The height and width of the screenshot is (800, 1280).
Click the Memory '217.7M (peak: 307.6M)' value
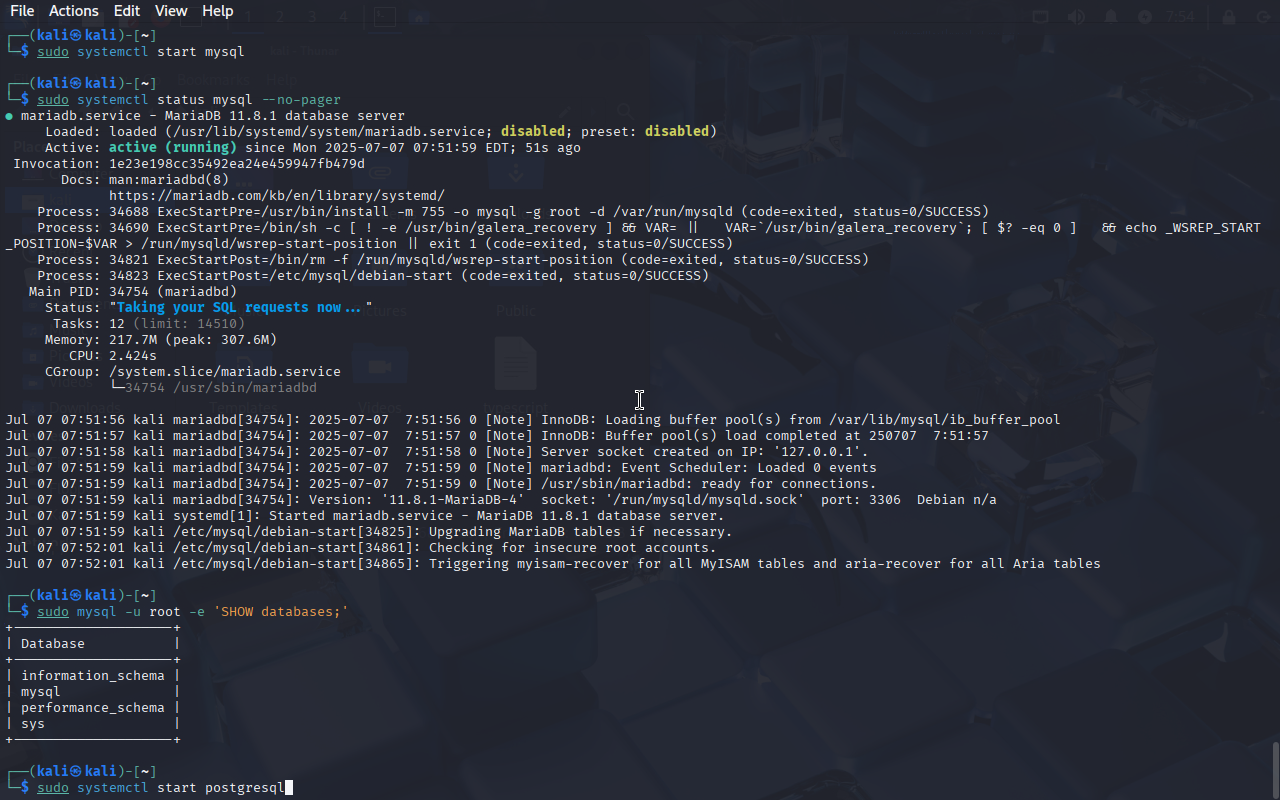(x=192, y=340)
